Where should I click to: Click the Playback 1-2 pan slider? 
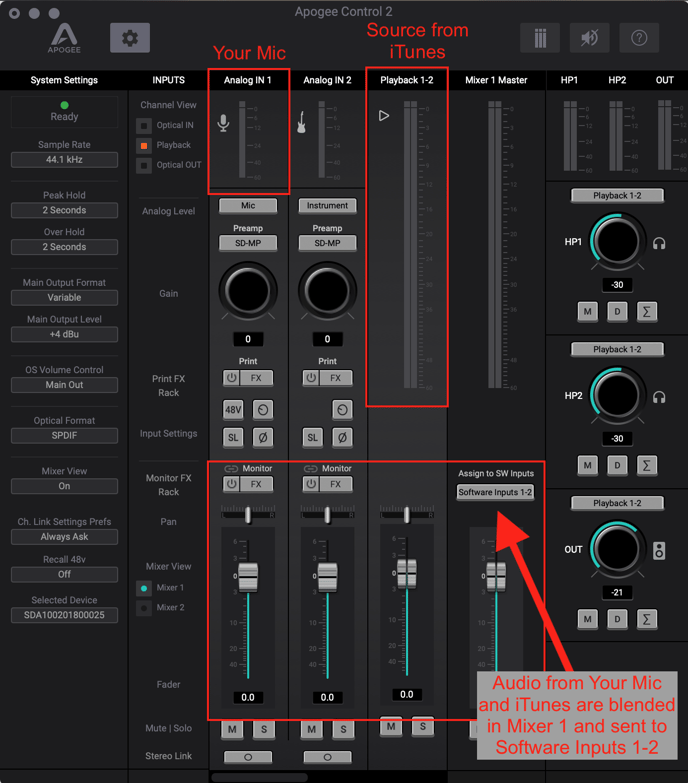(x=407, y=514)
